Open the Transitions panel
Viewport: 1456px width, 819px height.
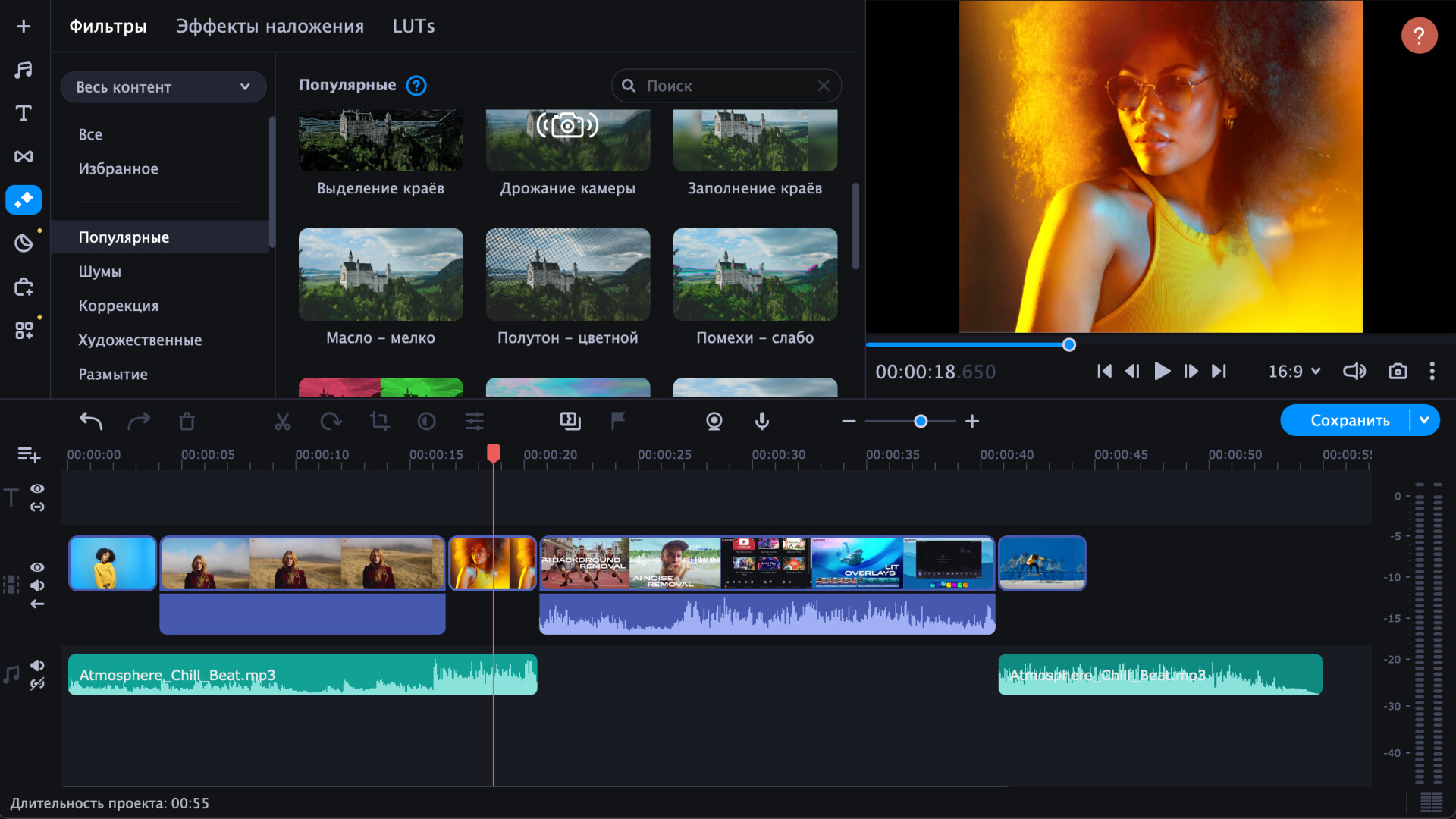pos(23,156)
